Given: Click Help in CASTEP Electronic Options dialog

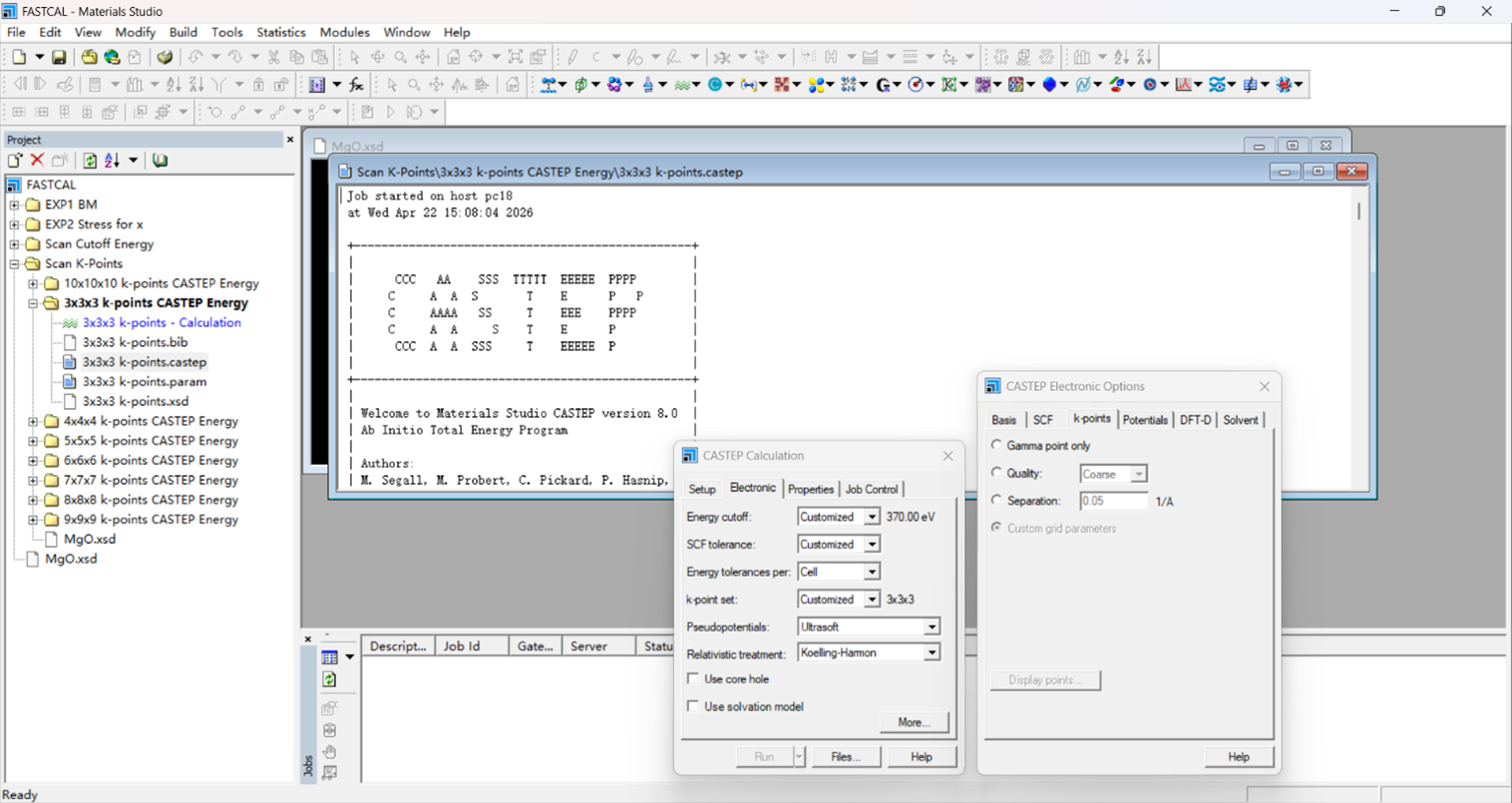Looking at the screenshot, I should coord(1239,757).
